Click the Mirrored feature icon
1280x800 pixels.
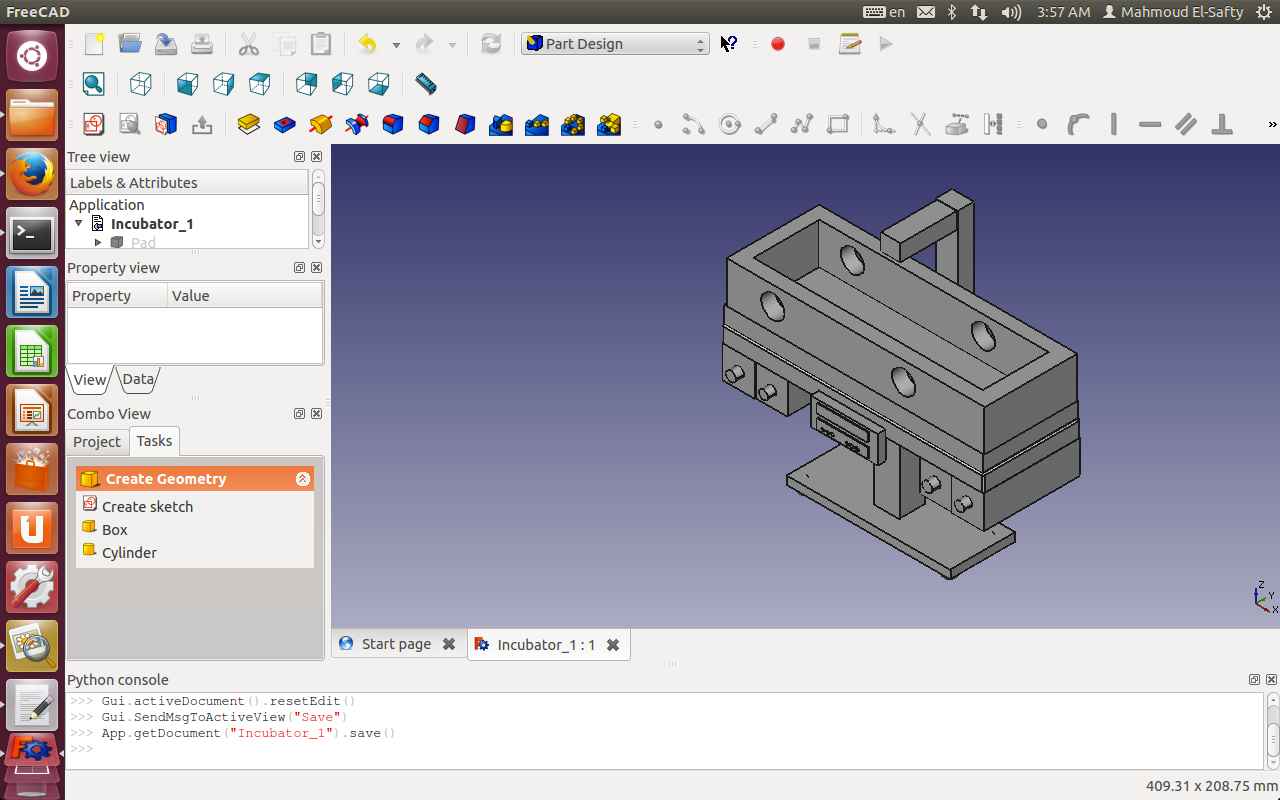[501, 124]
